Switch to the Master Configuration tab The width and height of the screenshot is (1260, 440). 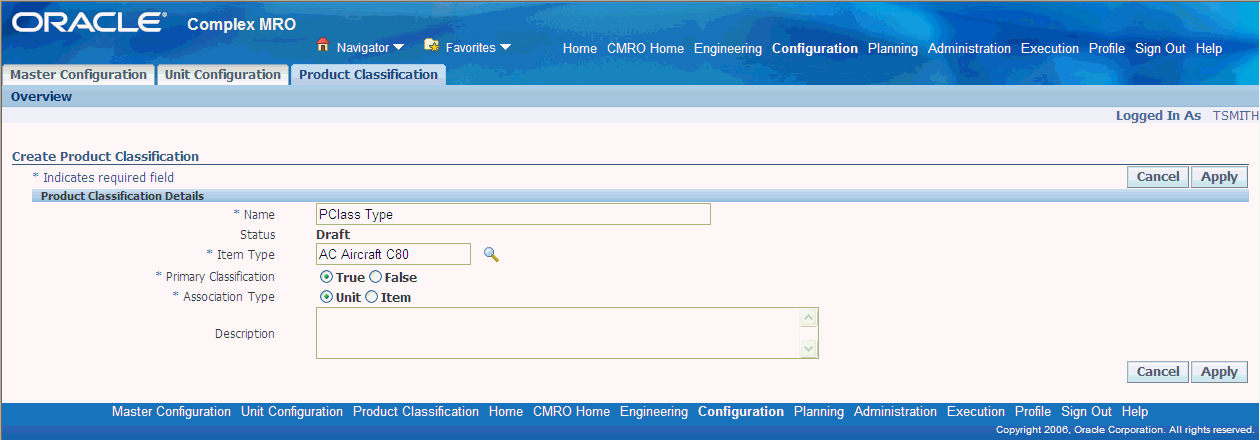tap(78, 75)
